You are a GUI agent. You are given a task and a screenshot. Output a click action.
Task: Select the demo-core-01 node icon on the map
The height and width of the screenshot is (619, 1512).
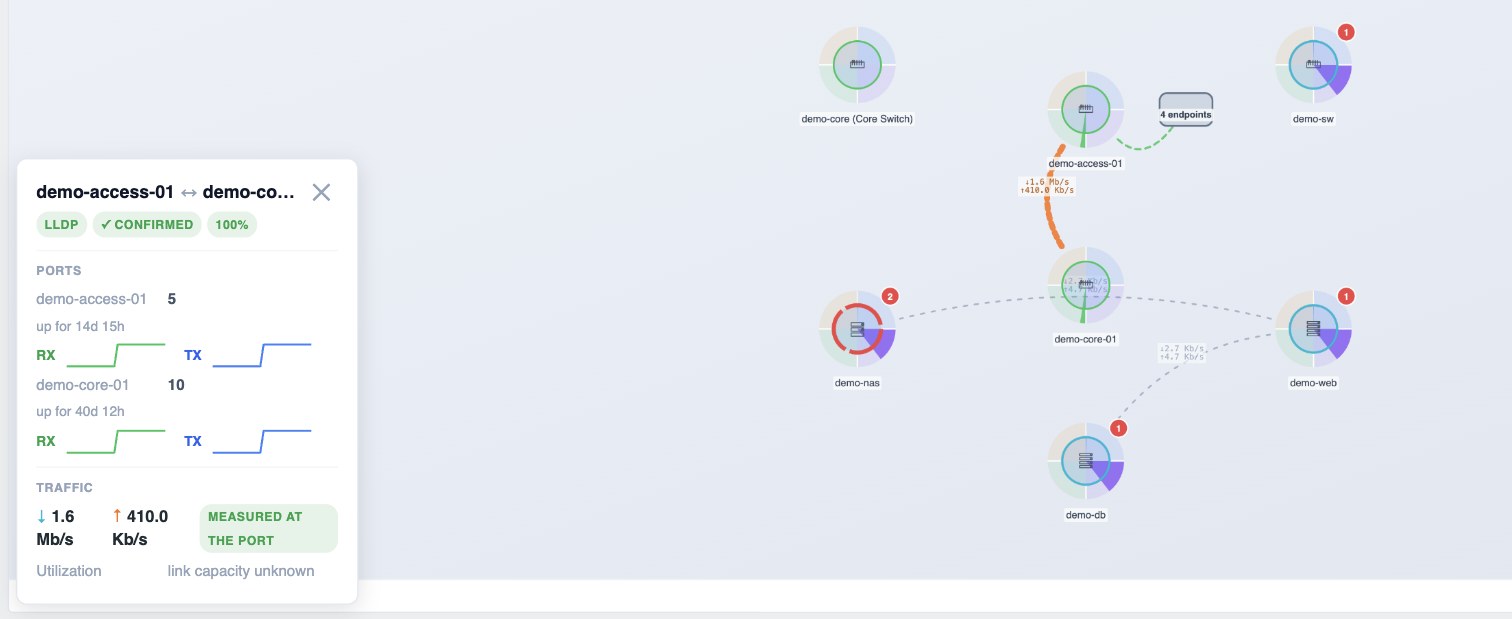click(x=1085, y=284)
